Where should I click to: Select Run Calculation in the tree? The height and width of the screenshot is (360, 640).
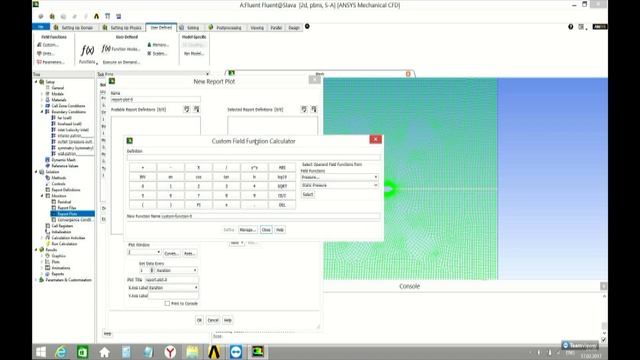pyautogui.click(x=61, y=244)
